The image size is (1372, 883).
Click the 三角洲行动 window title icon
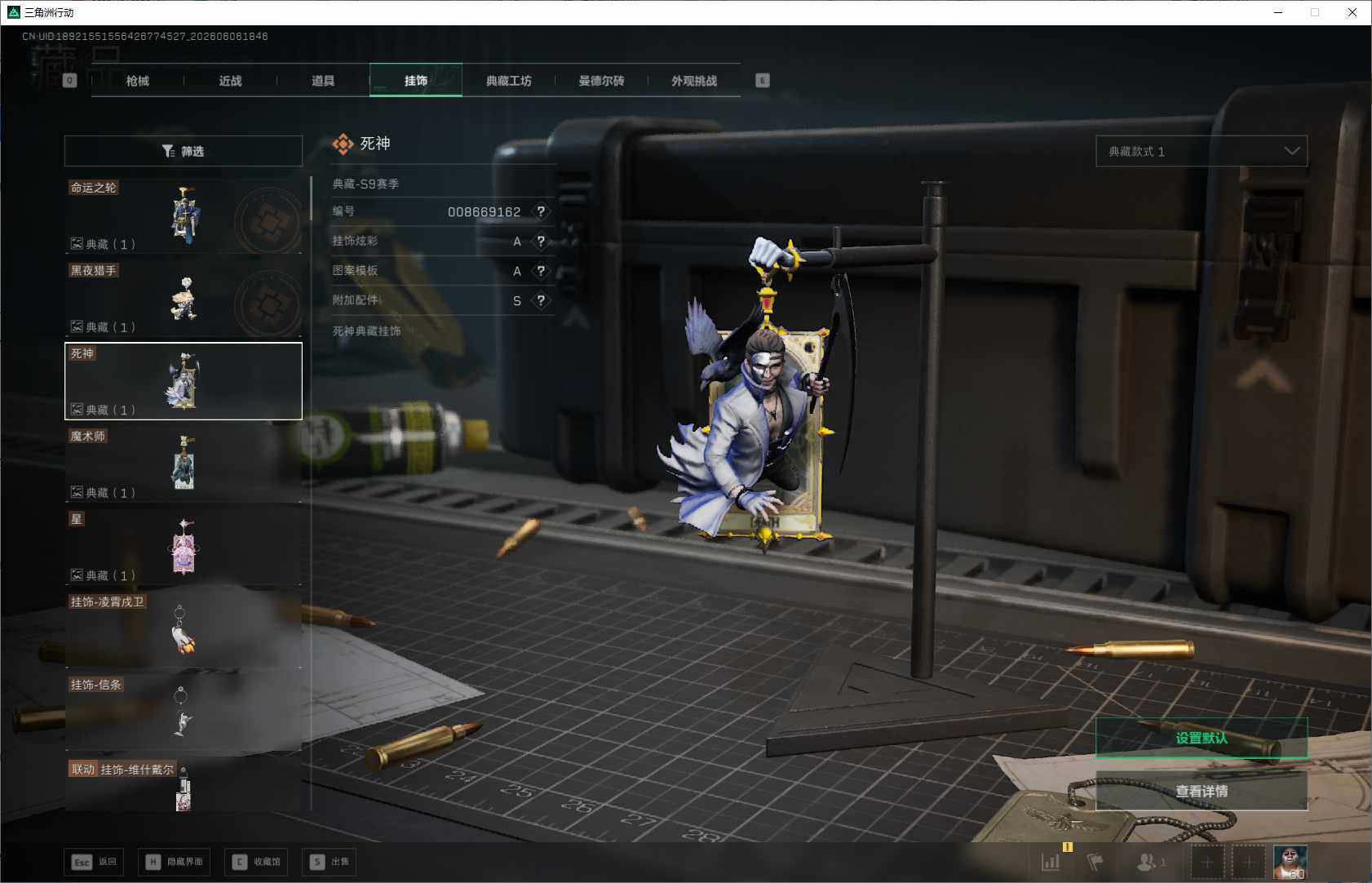[x=13, y=12]
